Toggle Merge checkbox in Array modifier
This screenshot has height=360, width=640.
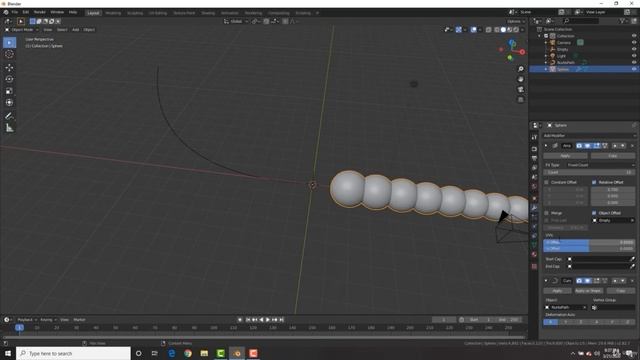coord(547,213)
